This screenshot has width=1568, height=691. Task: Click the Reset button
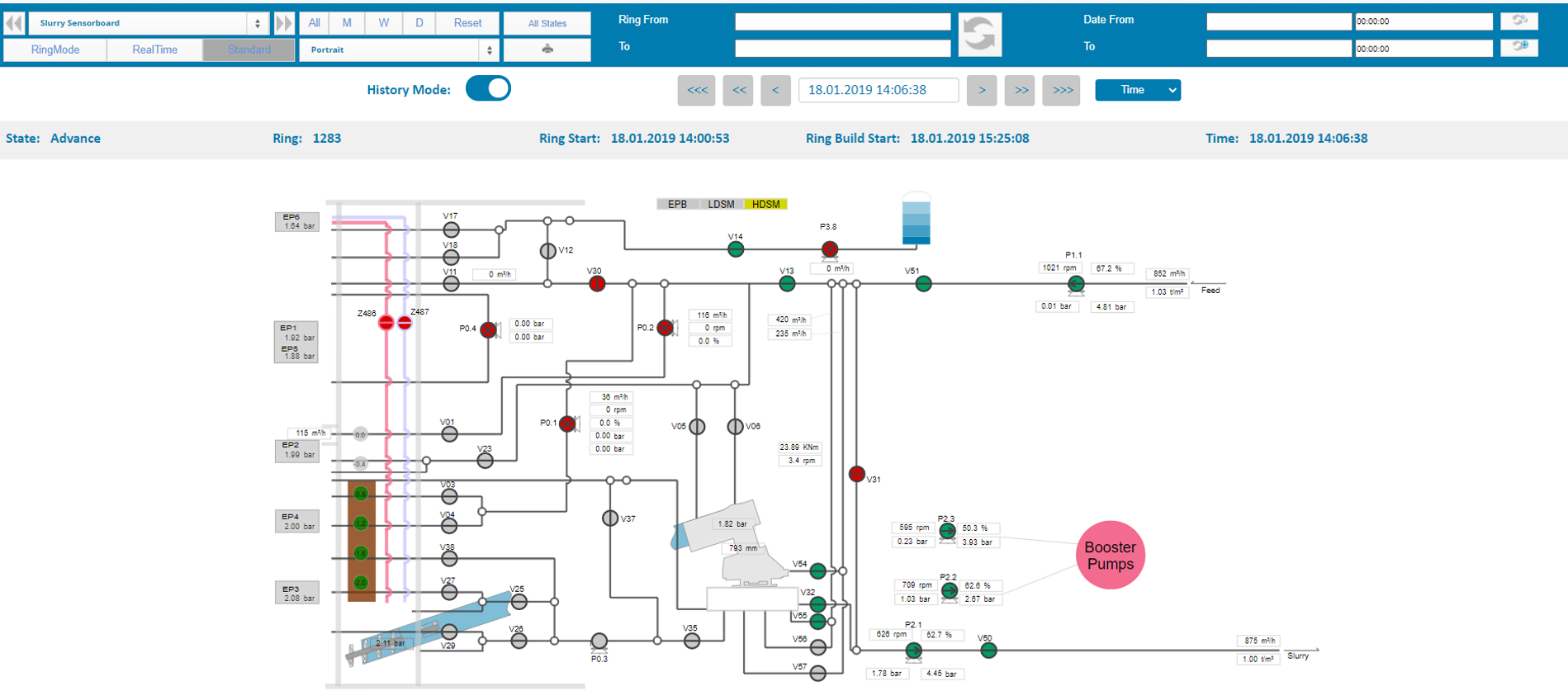[x=467, y=23]
